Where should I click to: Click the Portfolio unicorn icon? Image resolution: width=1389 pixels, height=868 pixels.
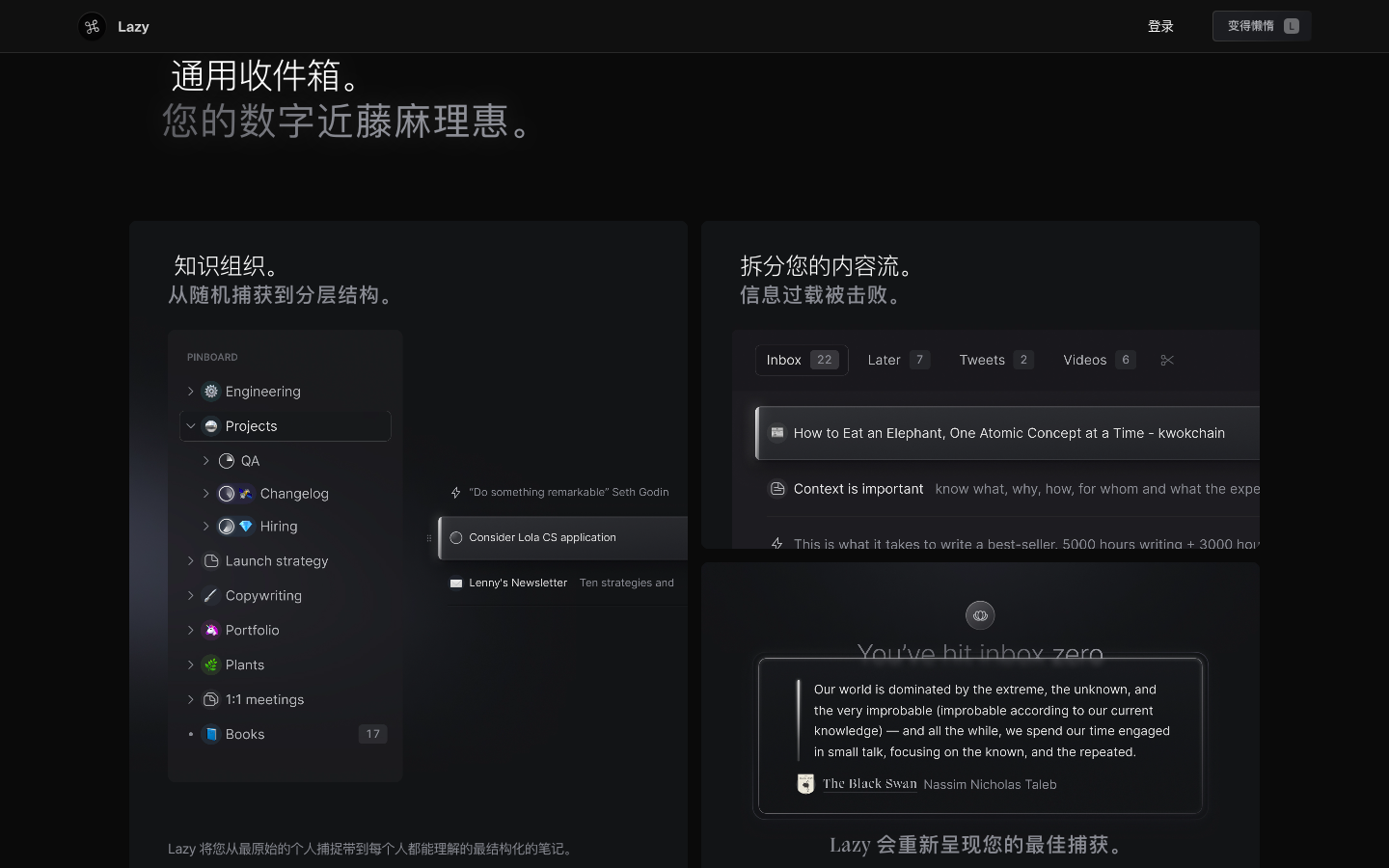pos(211,631)
